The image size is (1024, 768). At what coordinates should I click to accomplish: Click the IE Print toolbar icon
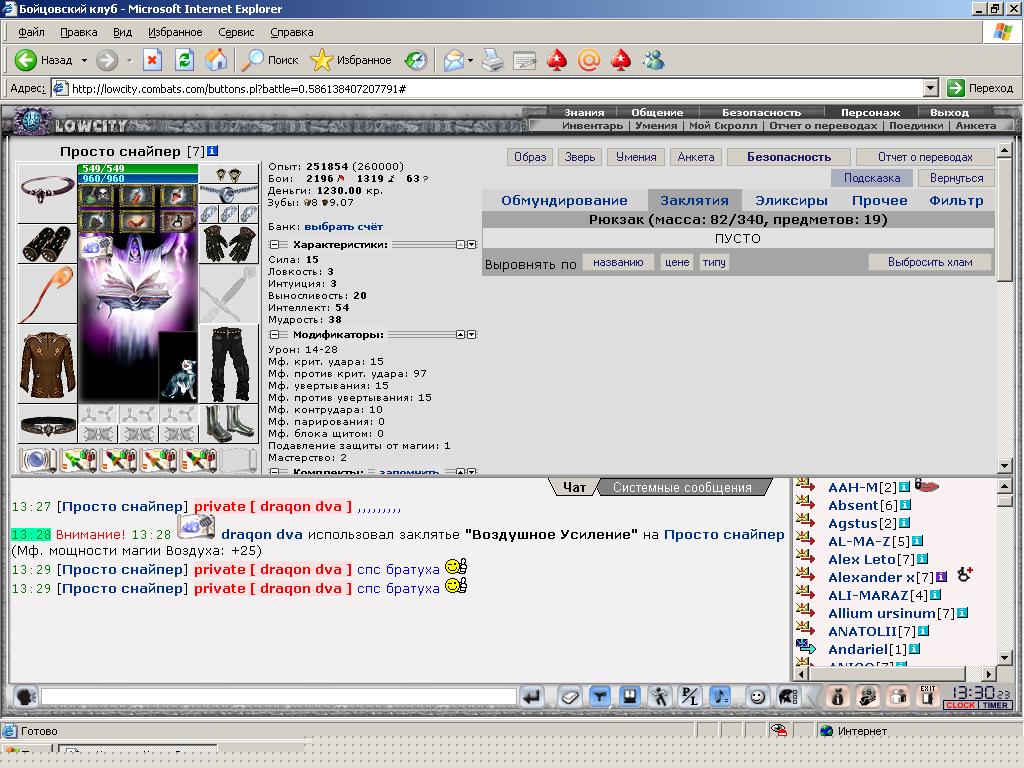click(x=493, y=60)
